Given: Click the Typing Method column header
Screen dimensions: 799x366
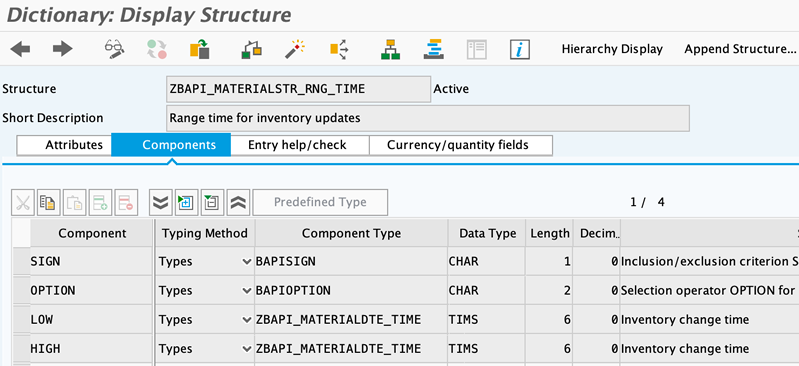Looking at the screenshot, I should (x=205, y=233).
